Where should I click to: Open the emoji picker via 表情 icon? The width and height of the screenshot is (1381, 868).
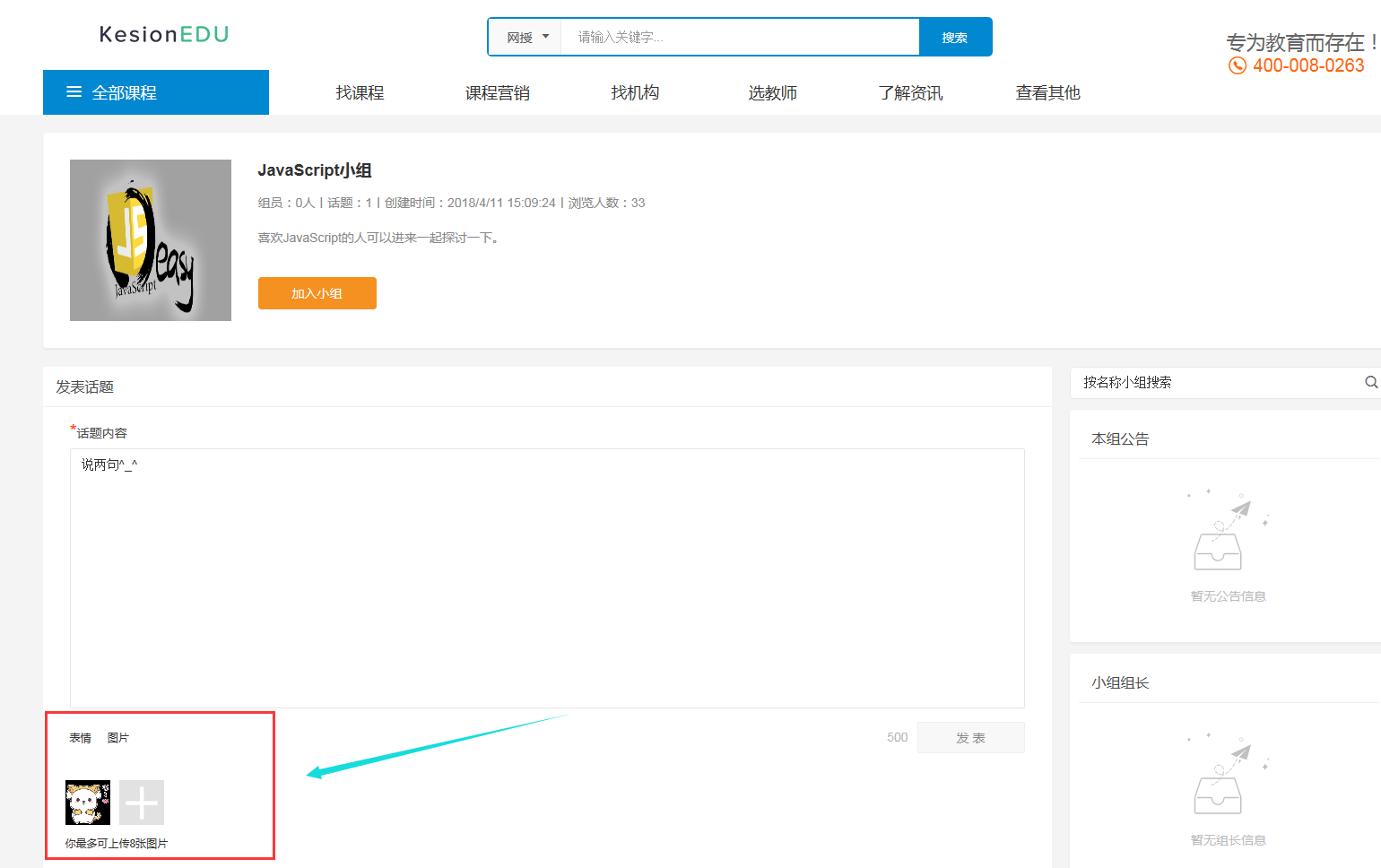click(x=79, y=737)
